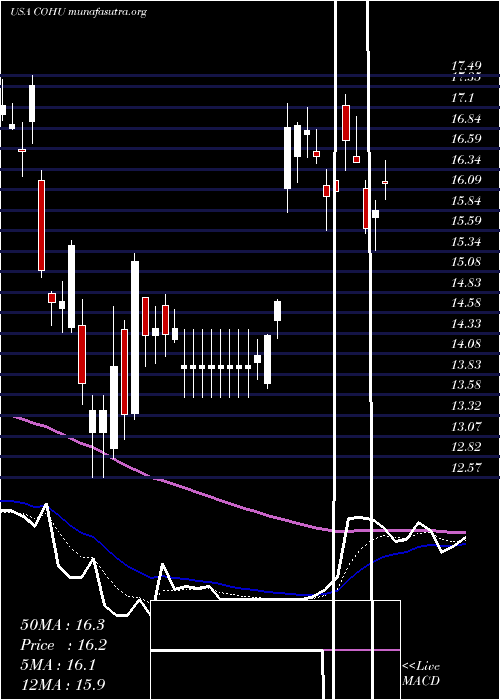This screenshot has height=700, width=500.
Task: Click the 13.07 price axis label
Action: pos(466,426)
